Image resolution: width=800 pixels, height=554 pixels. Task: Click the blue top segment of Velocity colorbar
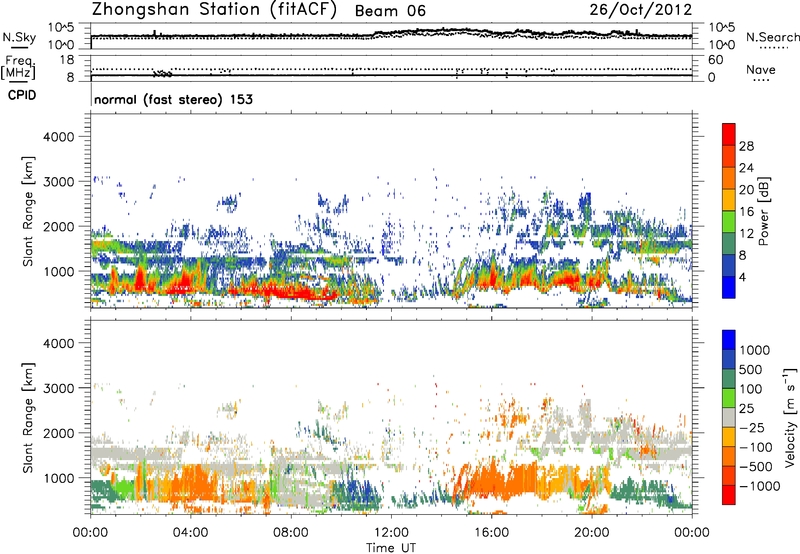click(x=729, y=340)
